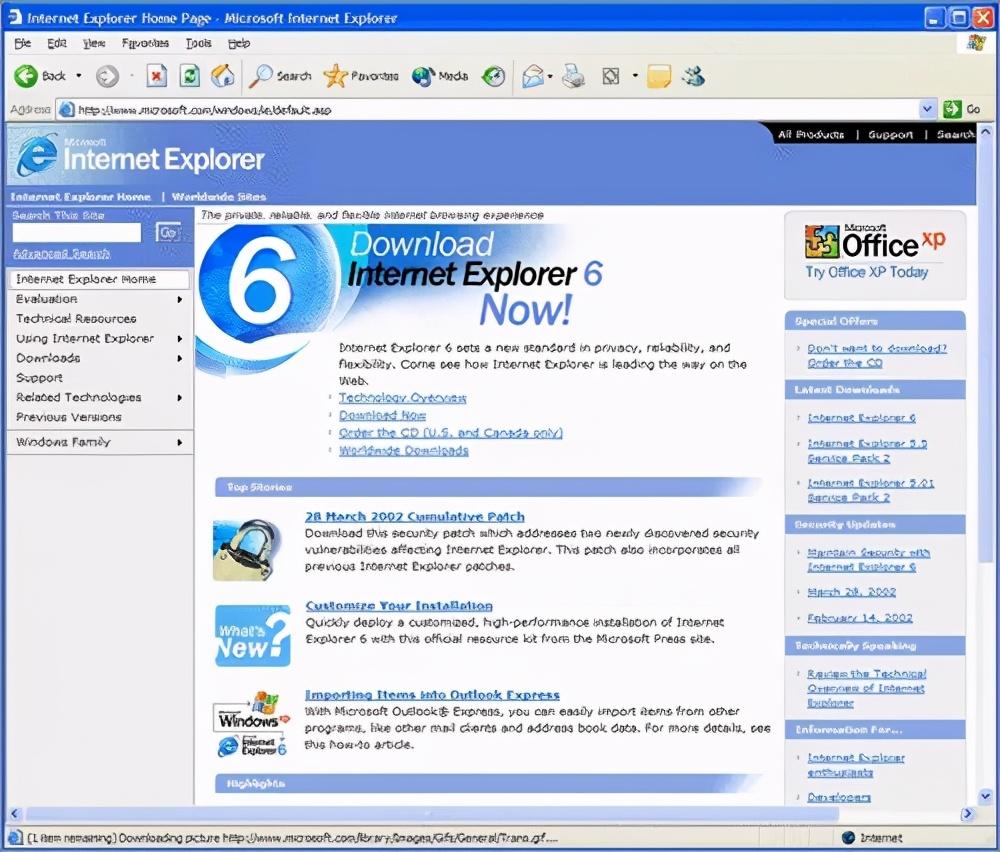Viewport: 1000px width, 852px height.
Task: Click the Search This Site text field
Action: coord(77,233)
